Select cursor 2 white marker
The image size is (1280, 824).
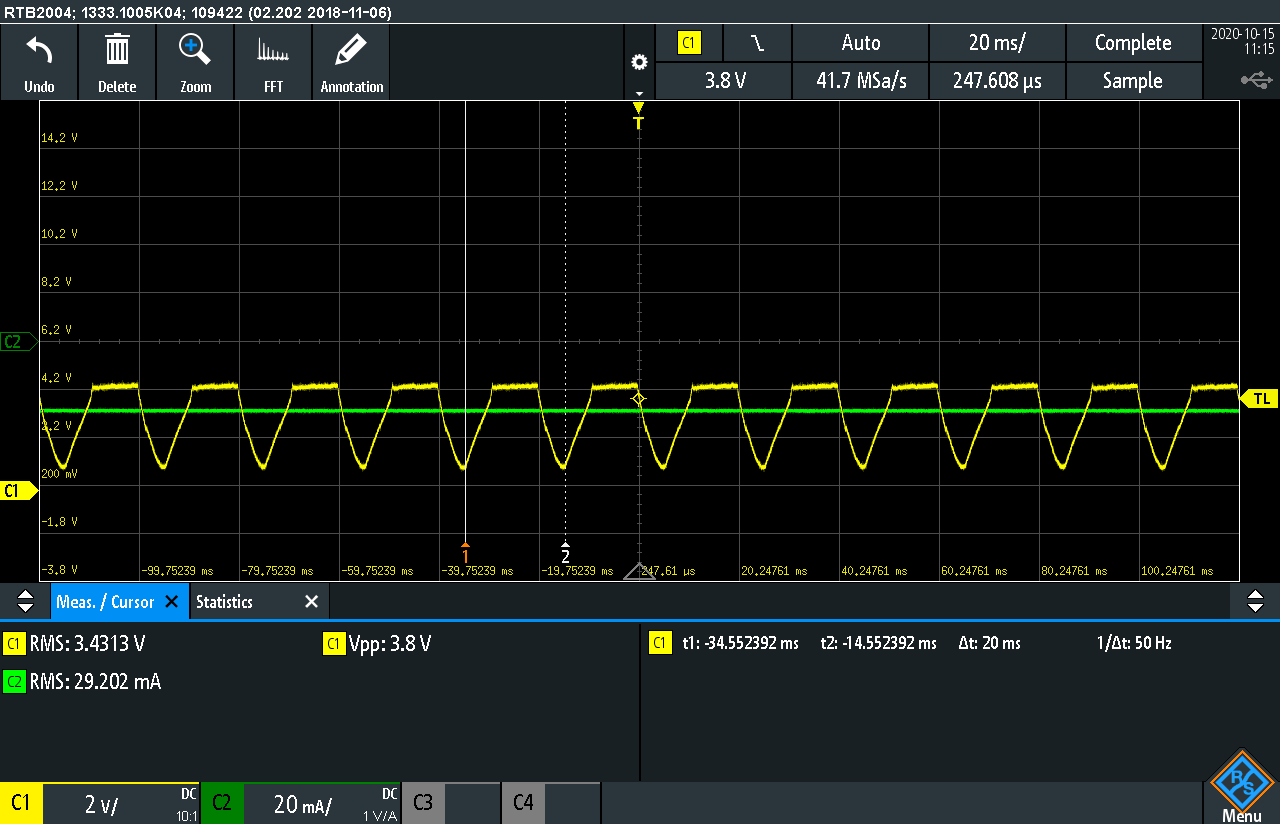point(565,553)
